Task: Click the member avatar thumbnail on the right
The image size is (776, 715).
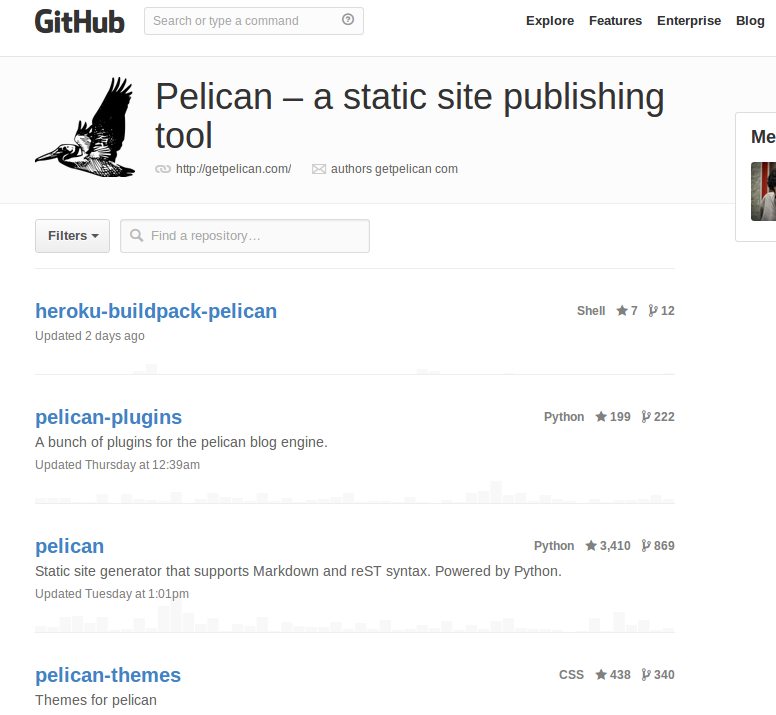Action: tap(763, 191)
